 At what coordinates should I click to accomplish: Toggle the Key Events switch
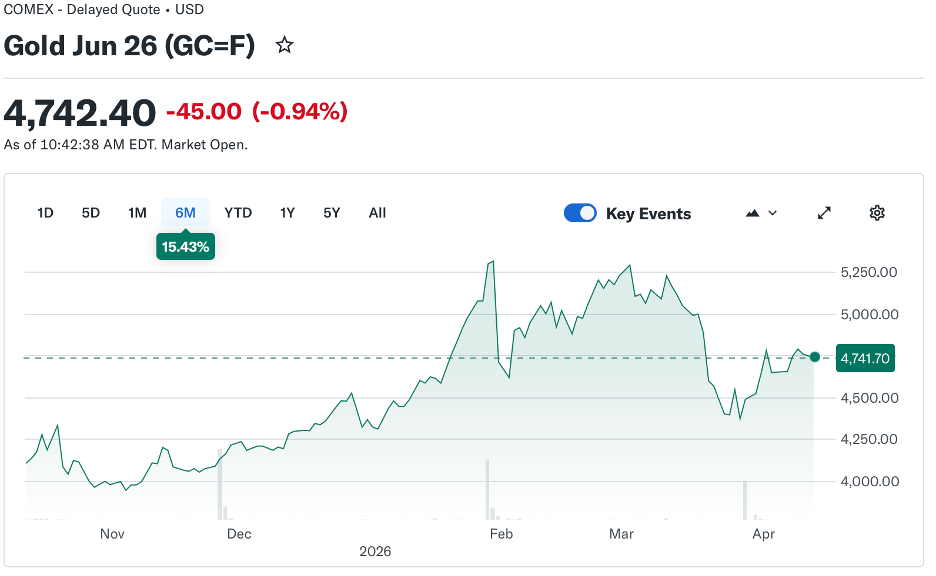pos(580,213)
